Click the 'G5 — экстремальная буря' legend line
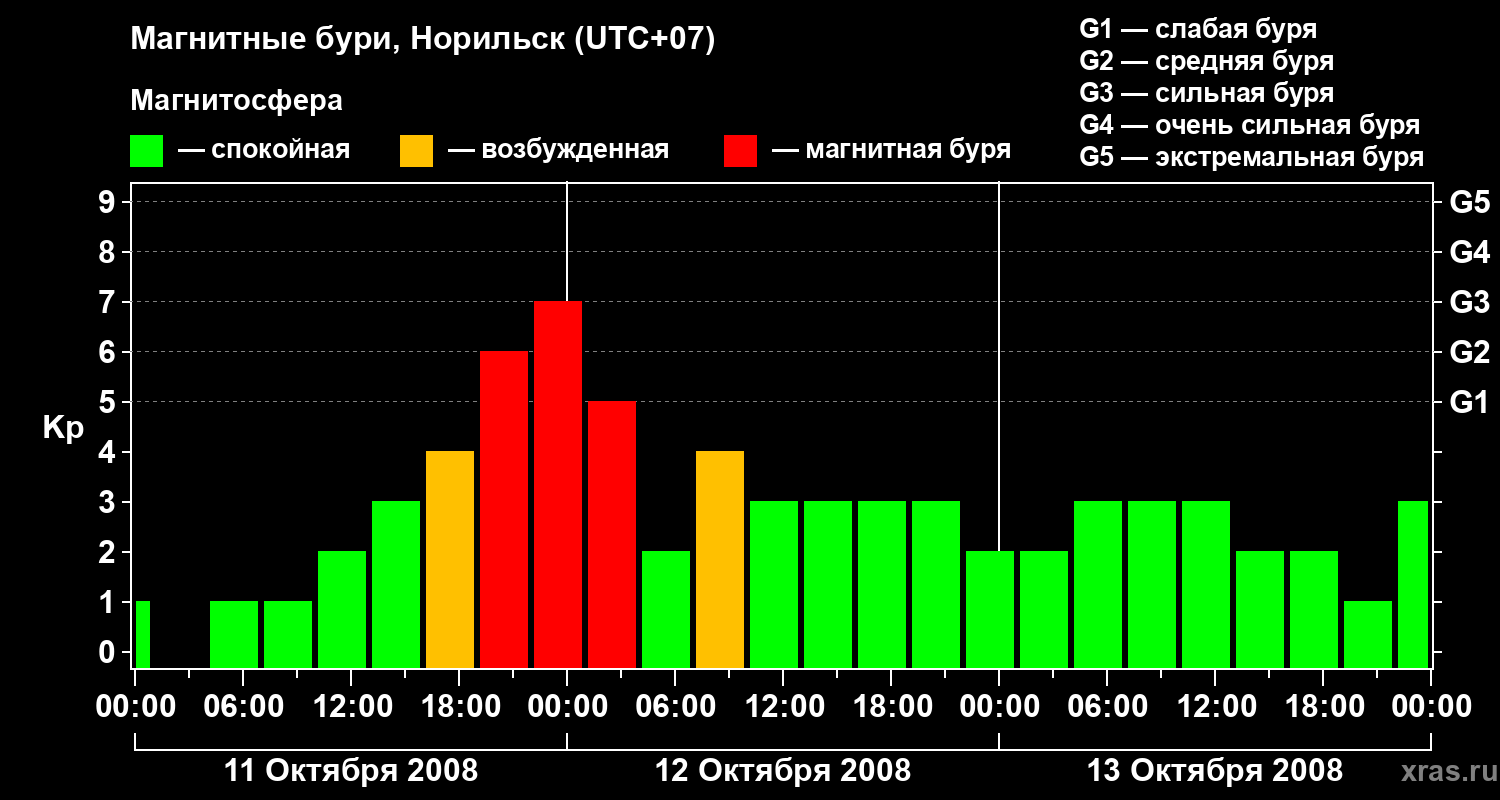Image resolution: width=1500 pixels, height=800 pixels. click(x=1252, y=158)
